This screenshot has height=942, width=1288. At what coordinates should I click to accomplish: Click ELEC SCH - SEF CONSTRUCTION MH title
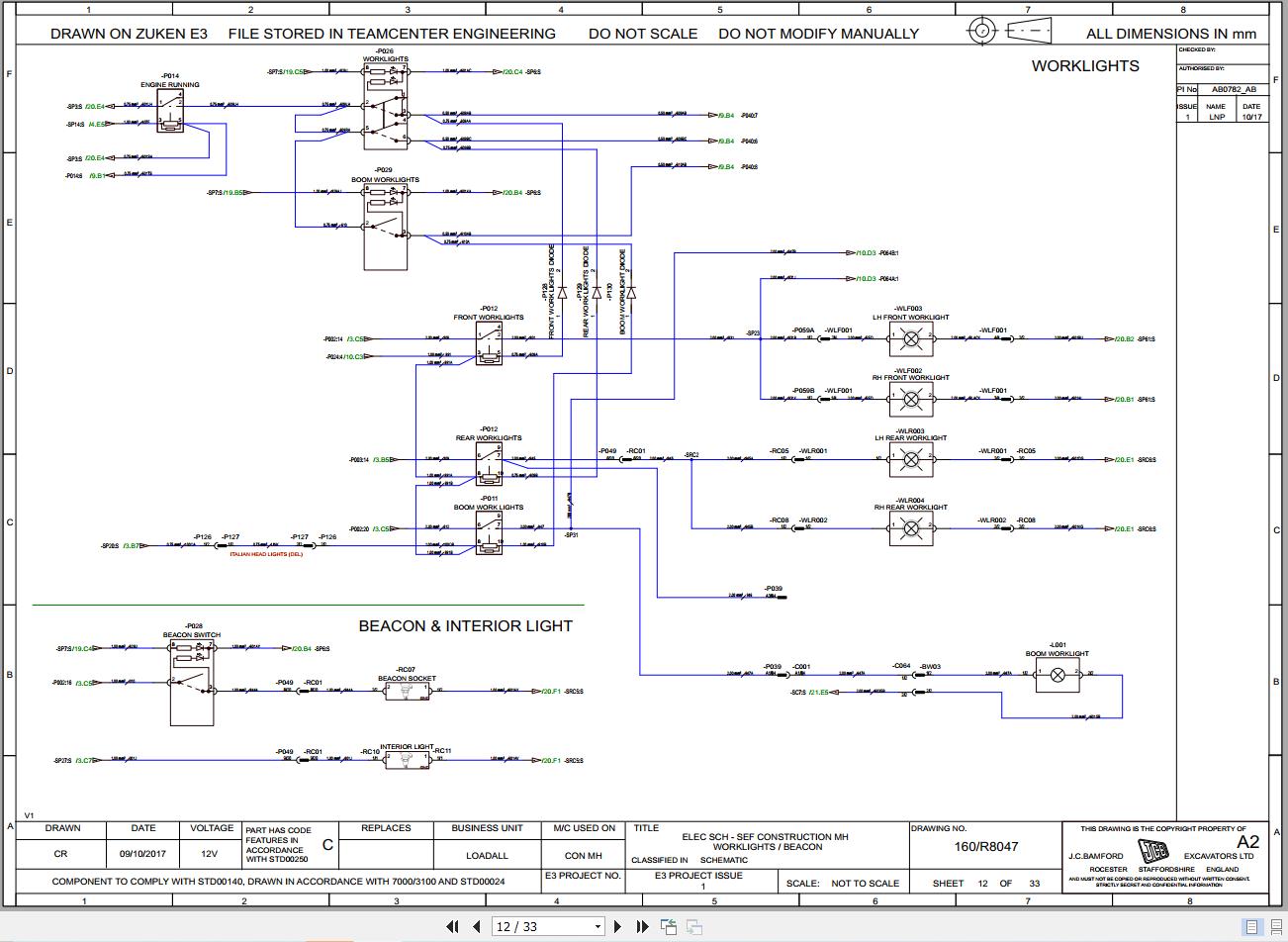pyautogui.click(x=765, y=837)
